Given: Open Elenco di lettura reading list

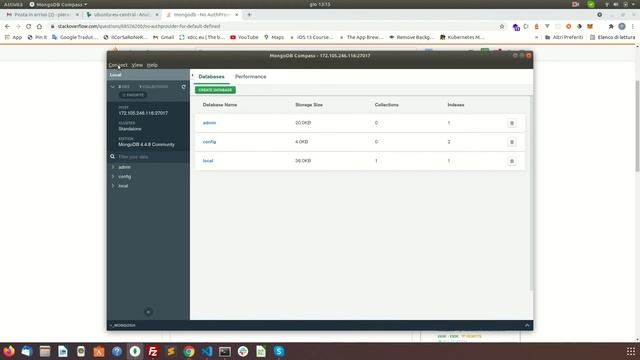Looking at the screenshot, I should click(612, 37).
